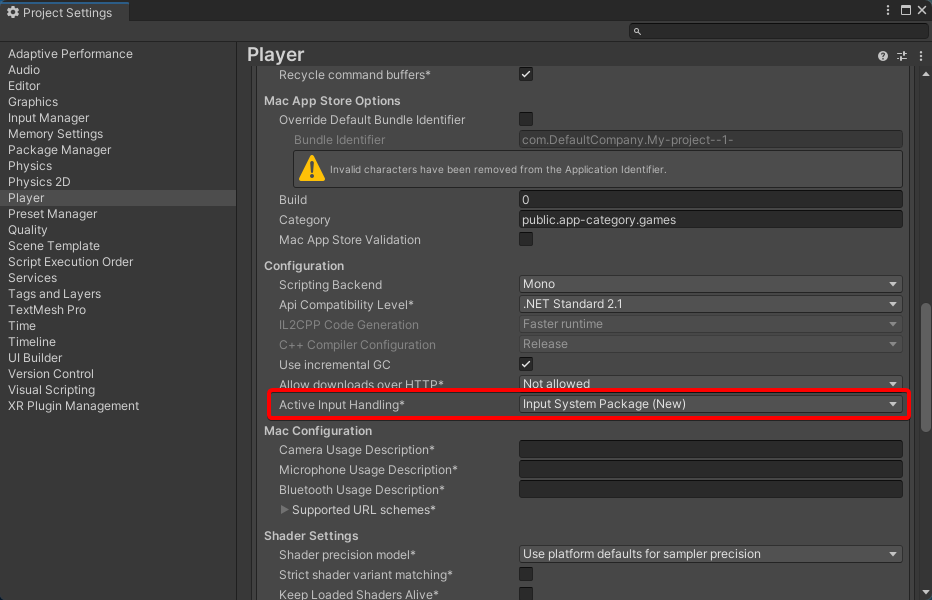The width and height of the screenshot is (932, 600).
Task: Click the Shader Settings heading
Action: pos(311,536)
